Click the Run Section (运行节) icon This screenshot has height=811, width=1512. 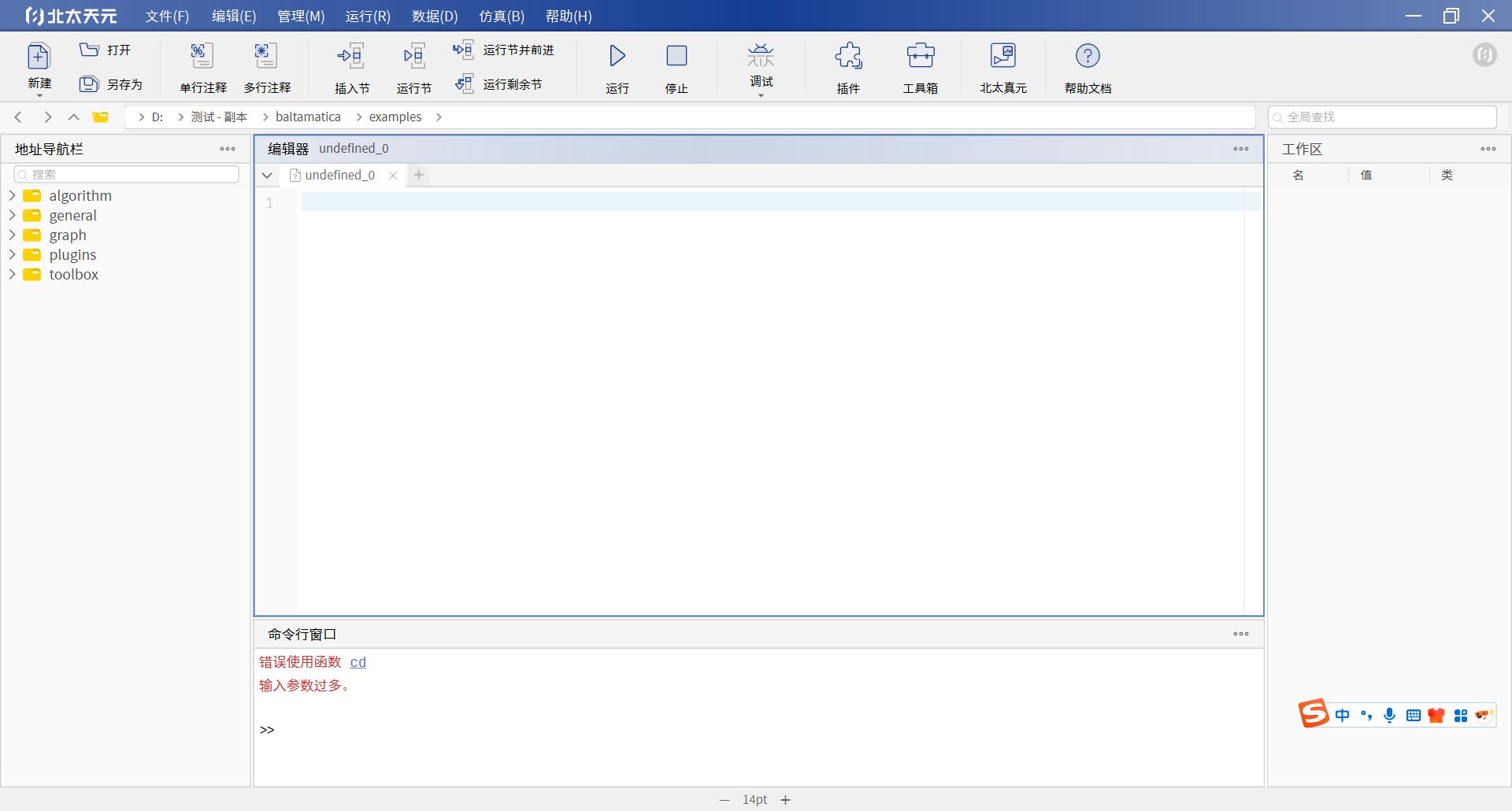[x=413, y=56]
